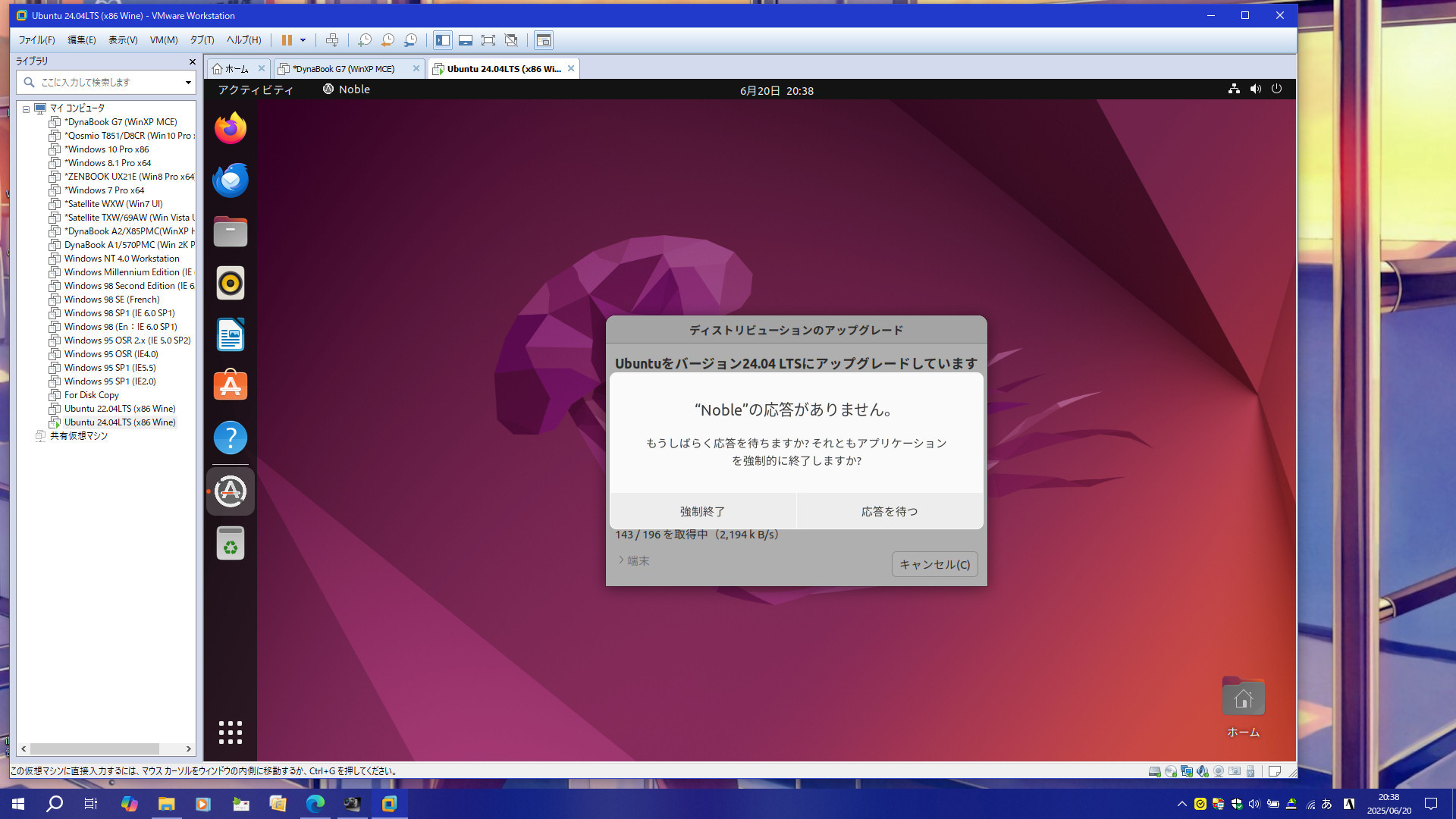Image resolution: width=1456 pixels, height=819 pixels.
Task: Click the date and time 6月20日 20:38
Action: pyautogui.click(x=777, y=90)
